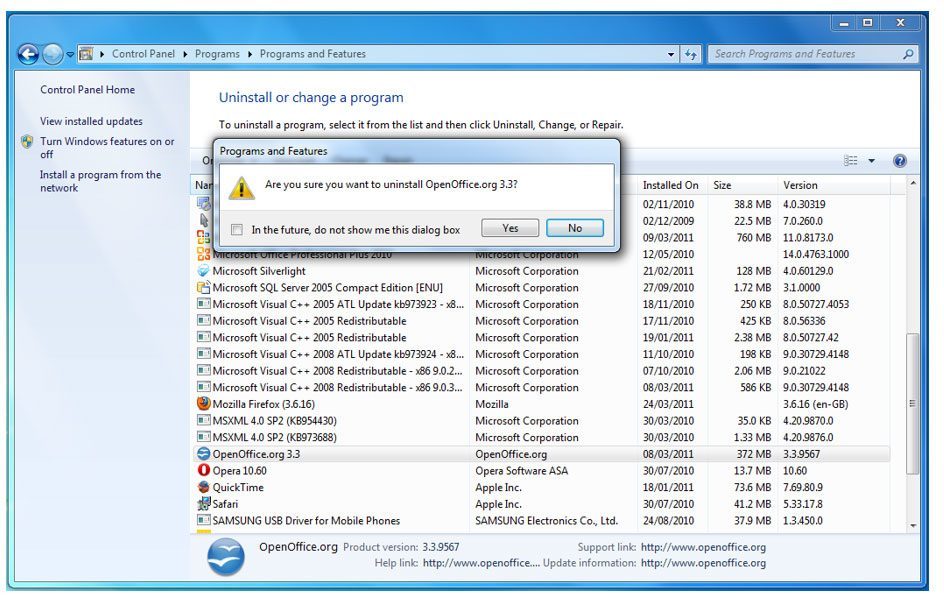
Task: Maximize the Programs and Features window
Action: [868, 23]
